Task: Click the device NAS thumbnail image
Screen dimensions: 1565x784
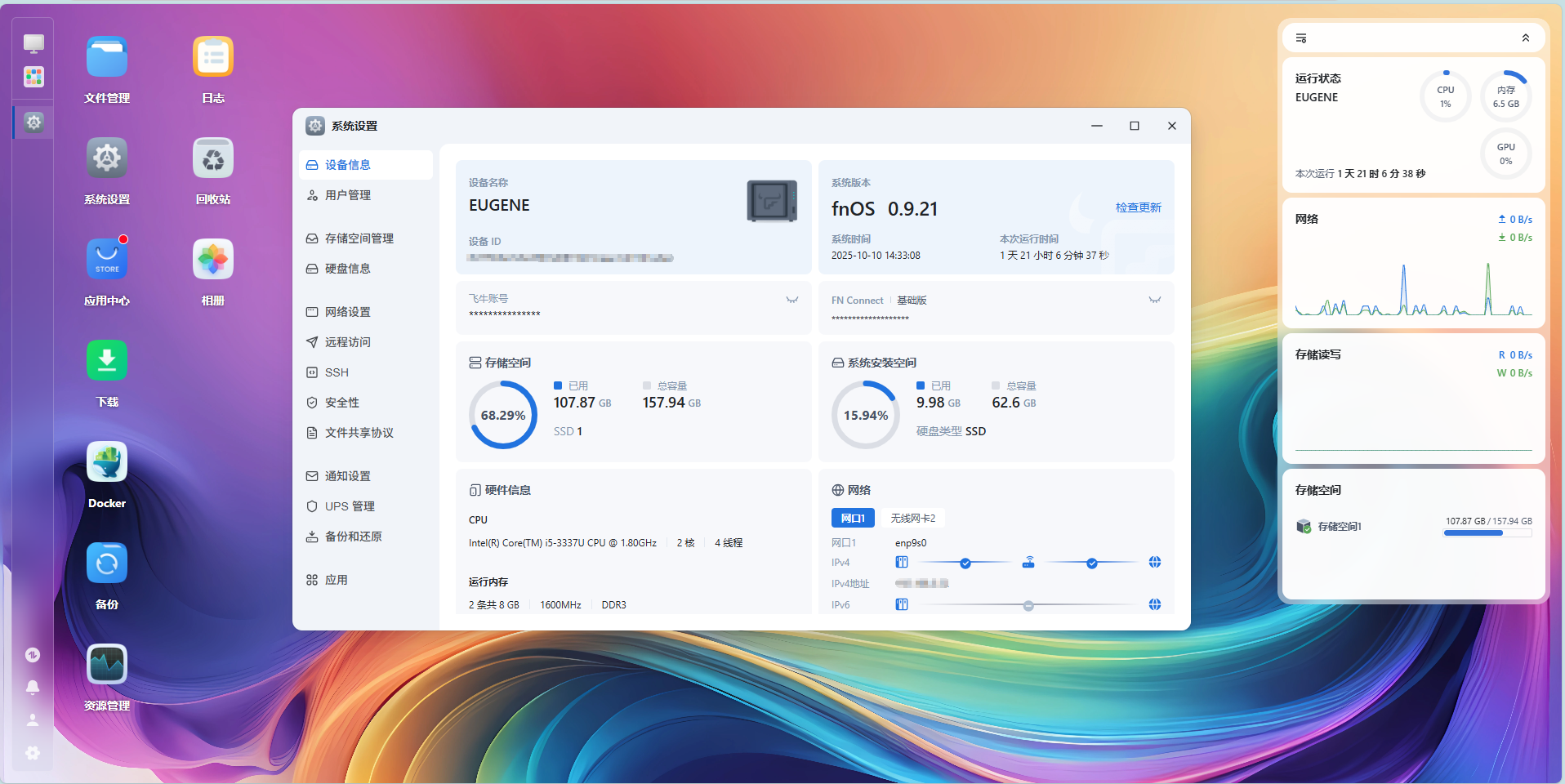Action: (x=772, y=201)
